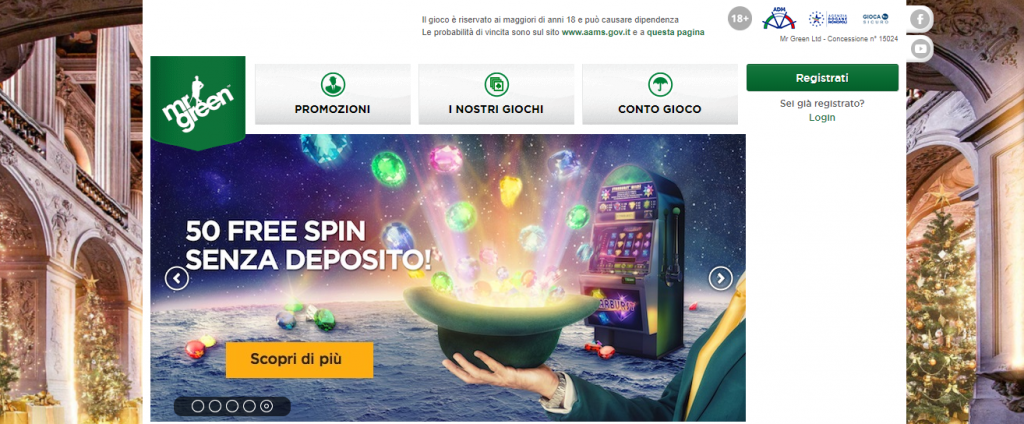Click the Gioca Sicuro logo
The image size is (1024, 424).
click(876, 18)
